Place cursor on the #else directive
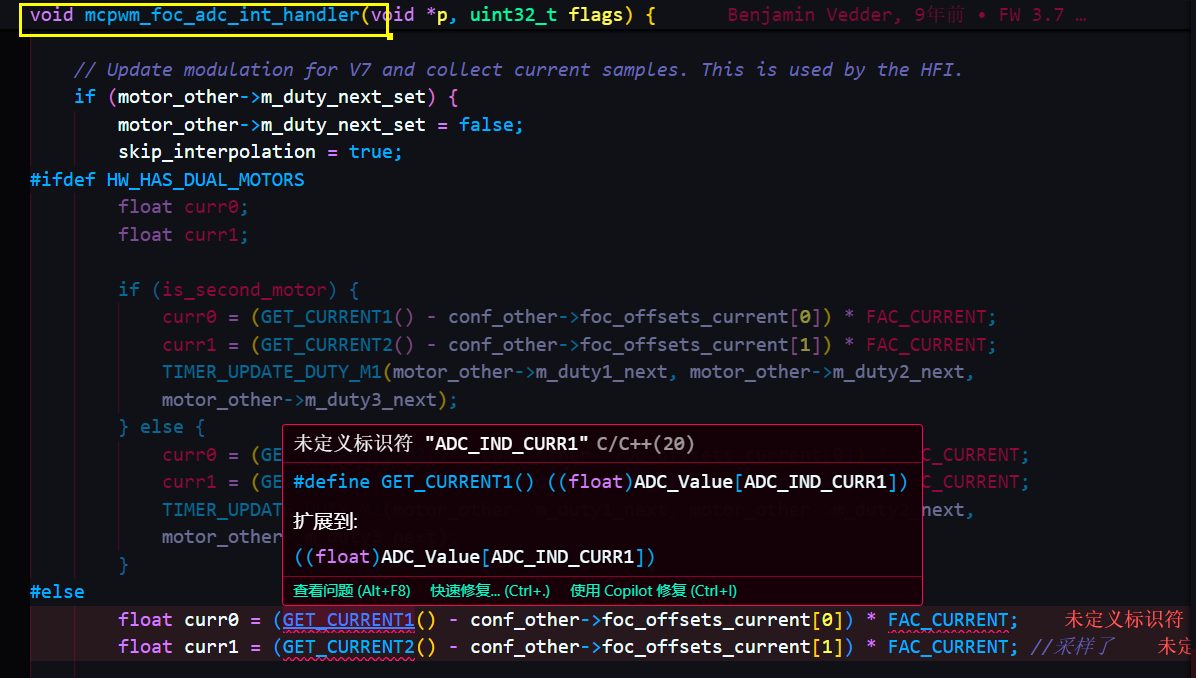The height and width of the screenshot is (678, 1196). (57, 592)
